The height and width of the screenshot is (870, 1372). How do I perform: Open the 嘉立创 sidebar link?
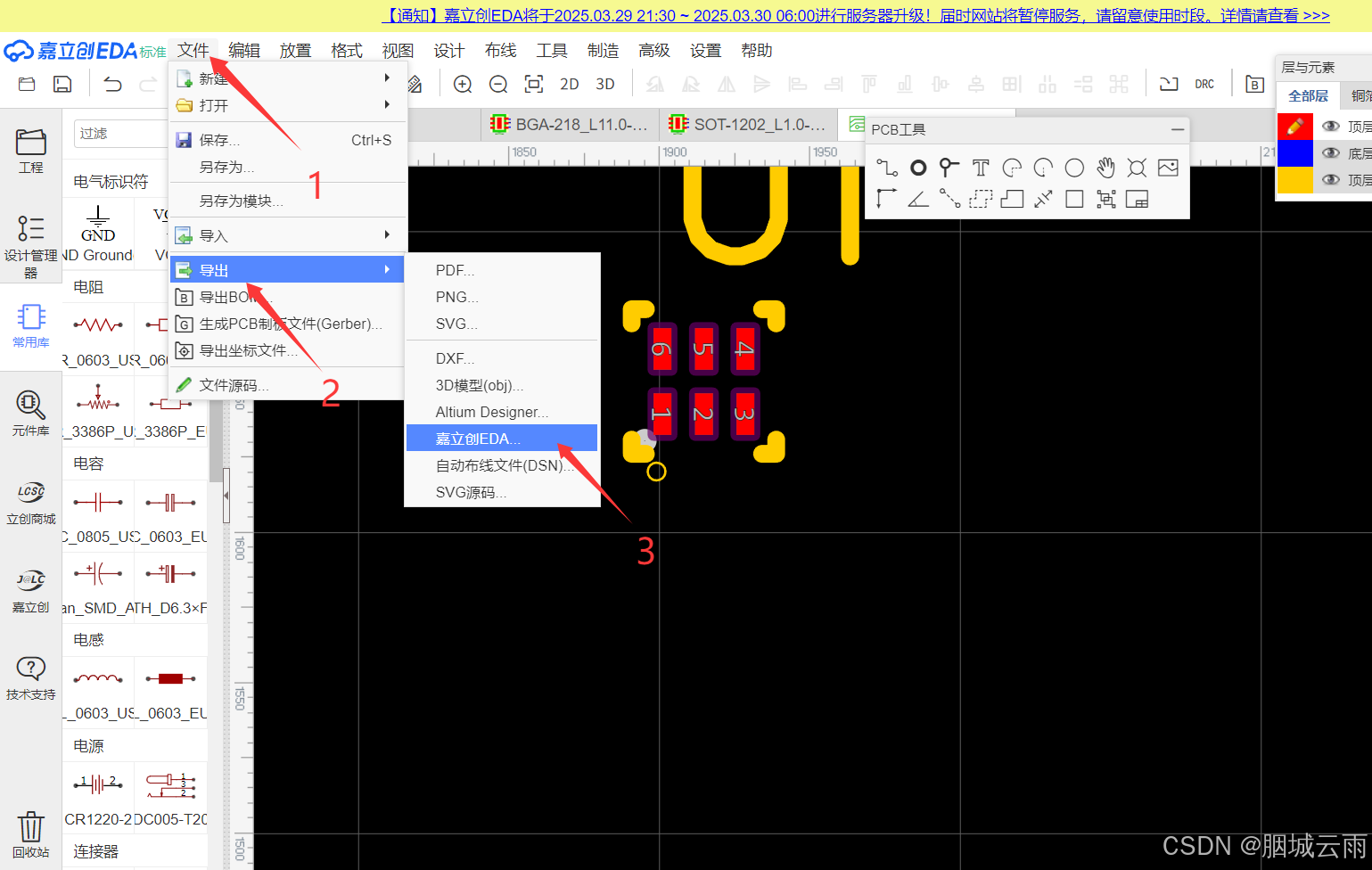(x=31, y=592)
